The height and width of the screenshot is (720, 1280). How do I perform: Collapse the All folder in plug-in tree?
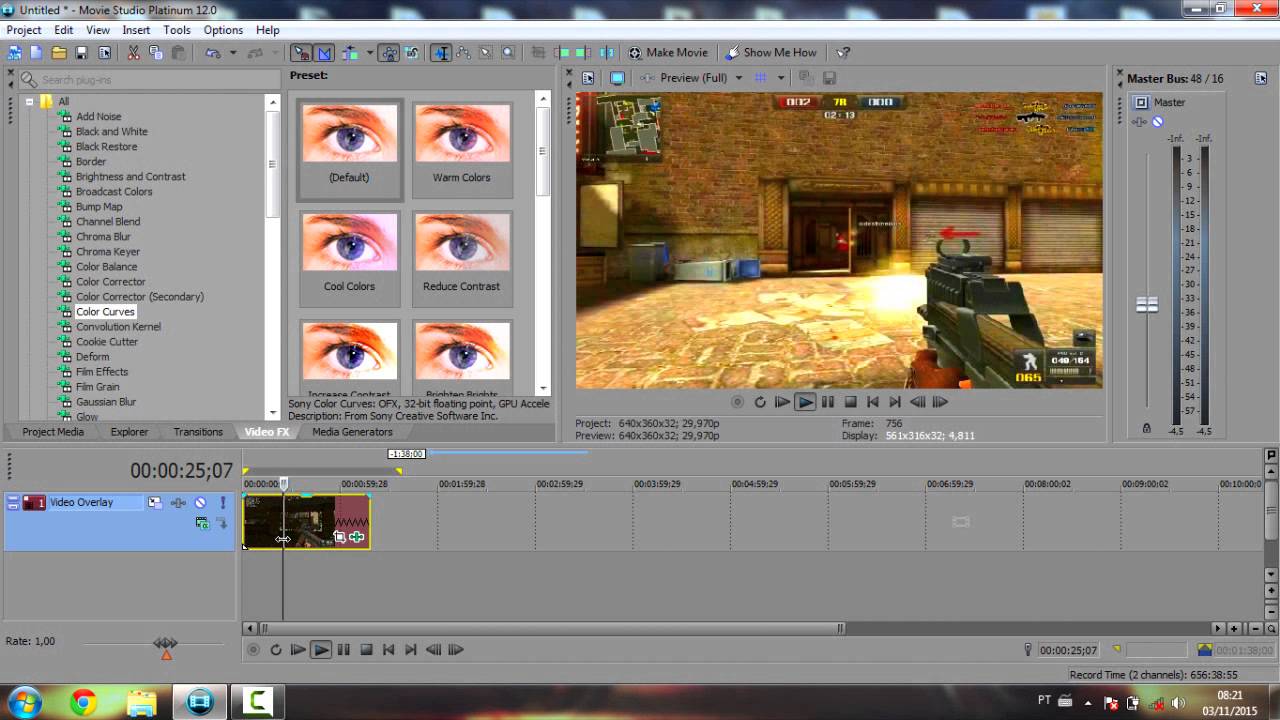pyautogui.click(x=30, y=101)
